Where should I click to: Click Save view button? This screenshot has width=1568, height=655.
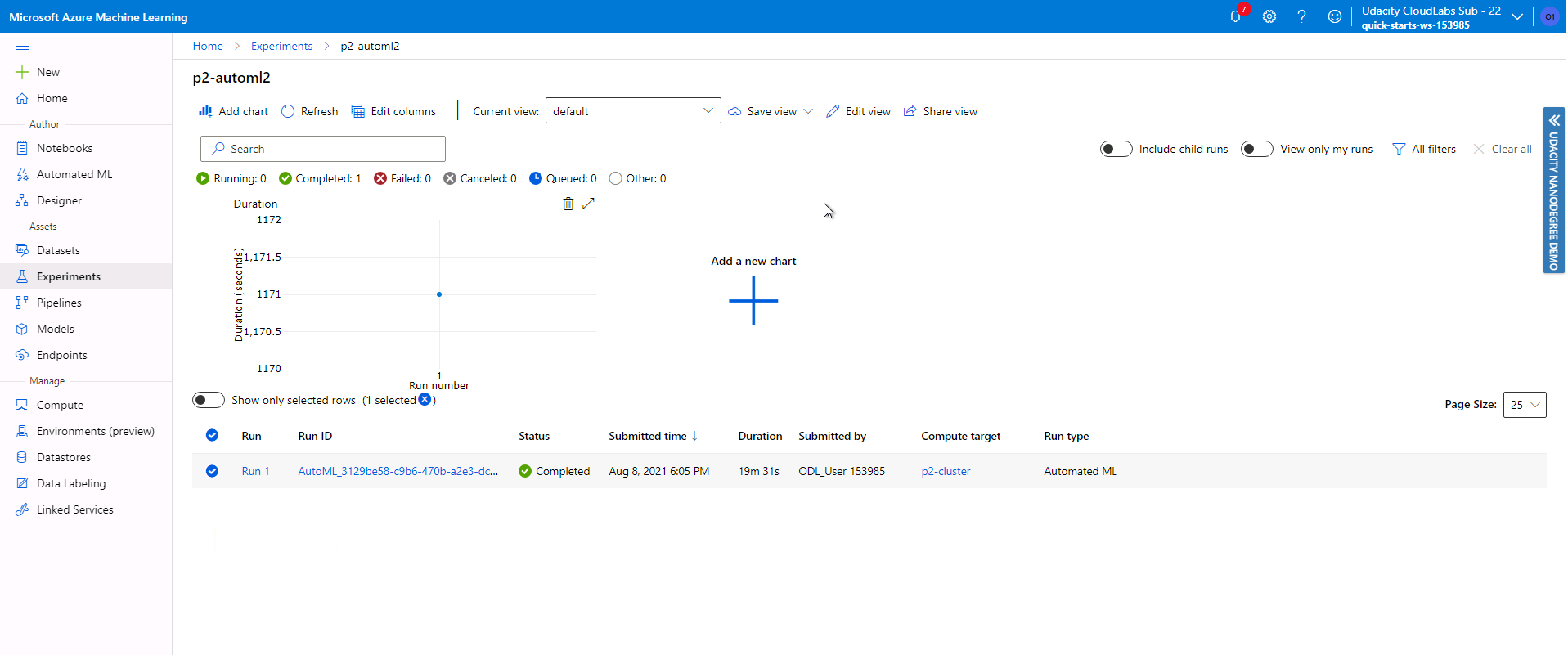(762, 111)
